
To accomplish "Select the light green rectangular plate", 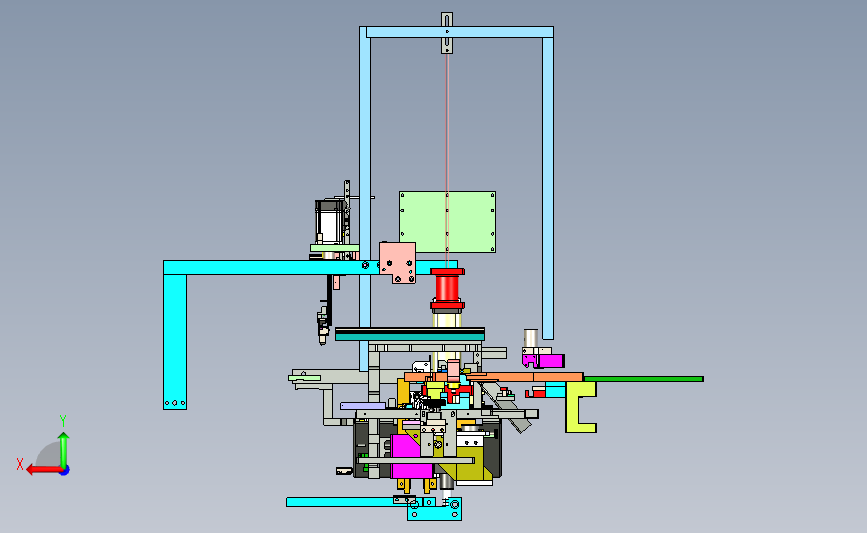I will point(447,222).
